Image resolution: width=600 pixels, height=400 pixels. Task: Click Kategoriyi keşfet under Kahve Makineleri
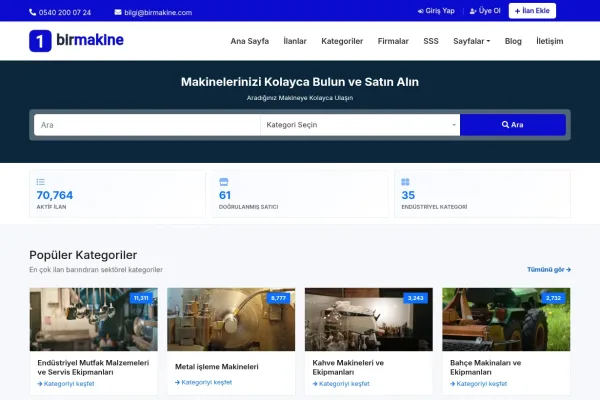pos(341,384)
